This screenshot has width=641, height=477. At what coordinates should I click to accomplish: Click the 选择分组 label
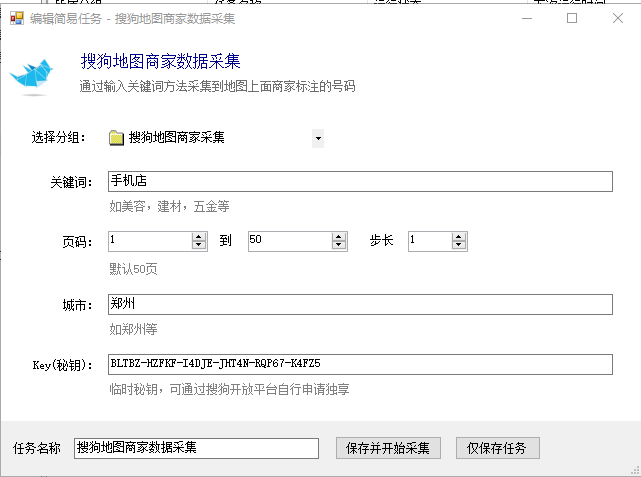point(59,138)
